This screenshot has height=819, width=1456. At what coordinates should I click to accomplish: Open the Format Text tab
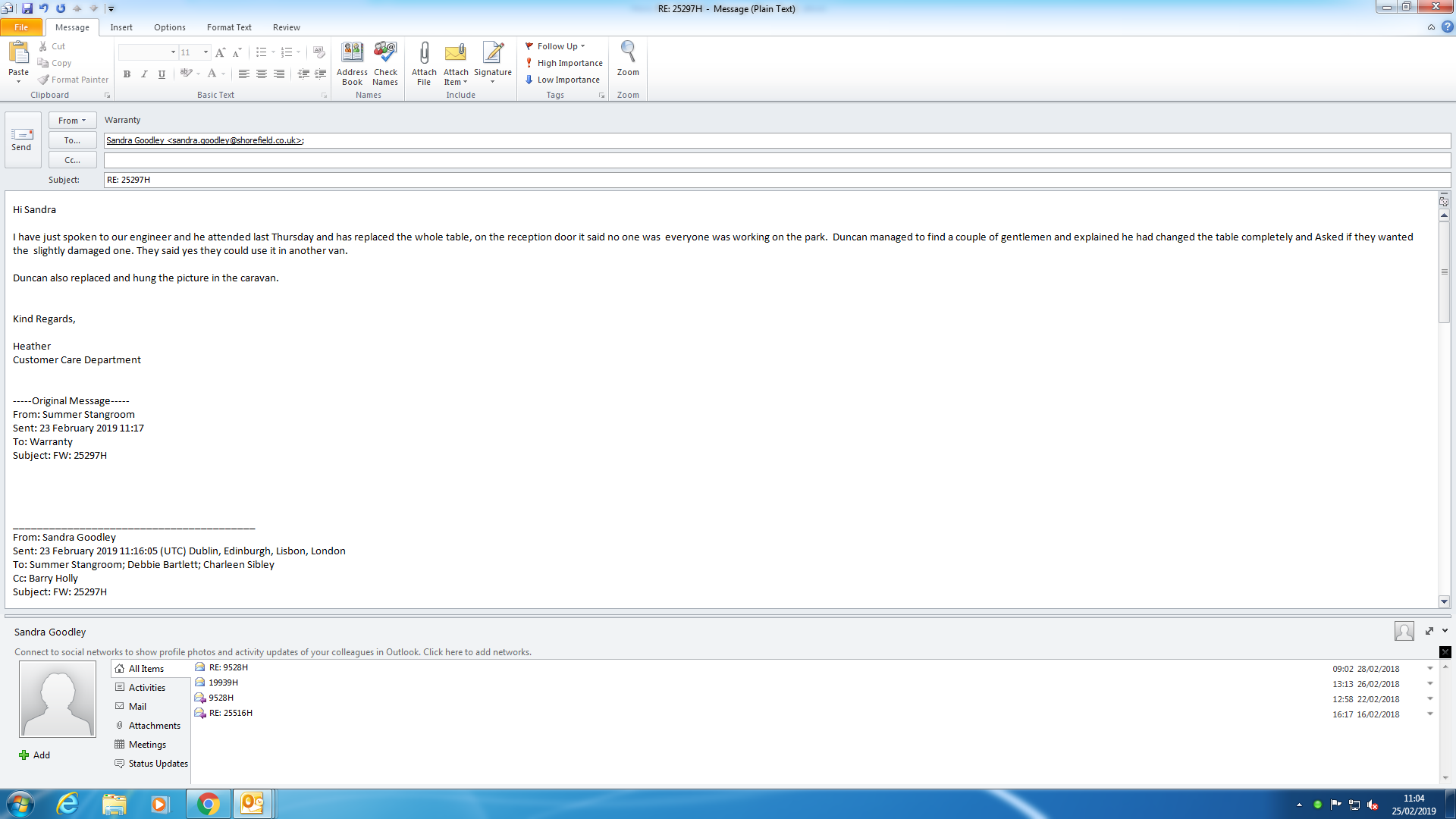(x=229, y=27)
